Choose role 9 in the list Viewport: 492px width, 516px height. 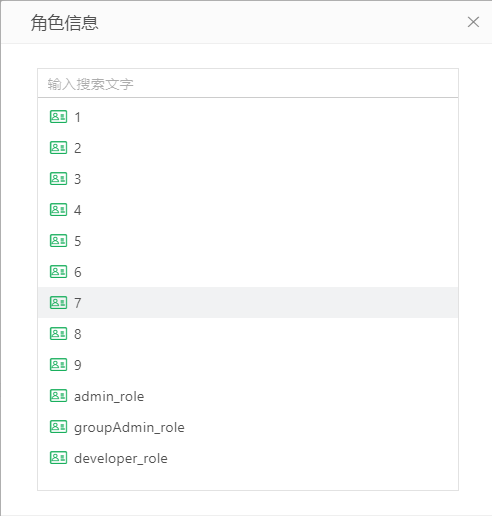(x=248, y=365)
